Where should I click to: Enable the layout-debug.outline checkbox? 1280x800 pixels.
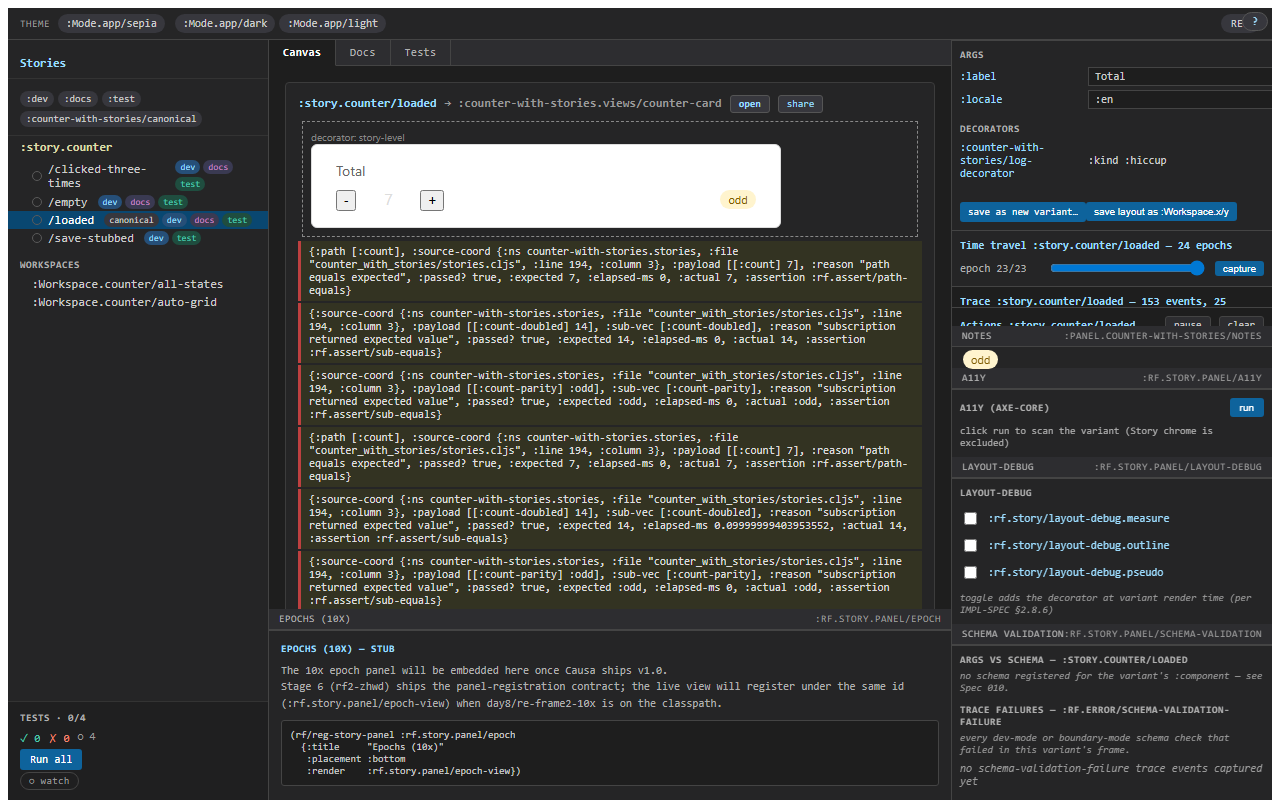tap(970, 545)
